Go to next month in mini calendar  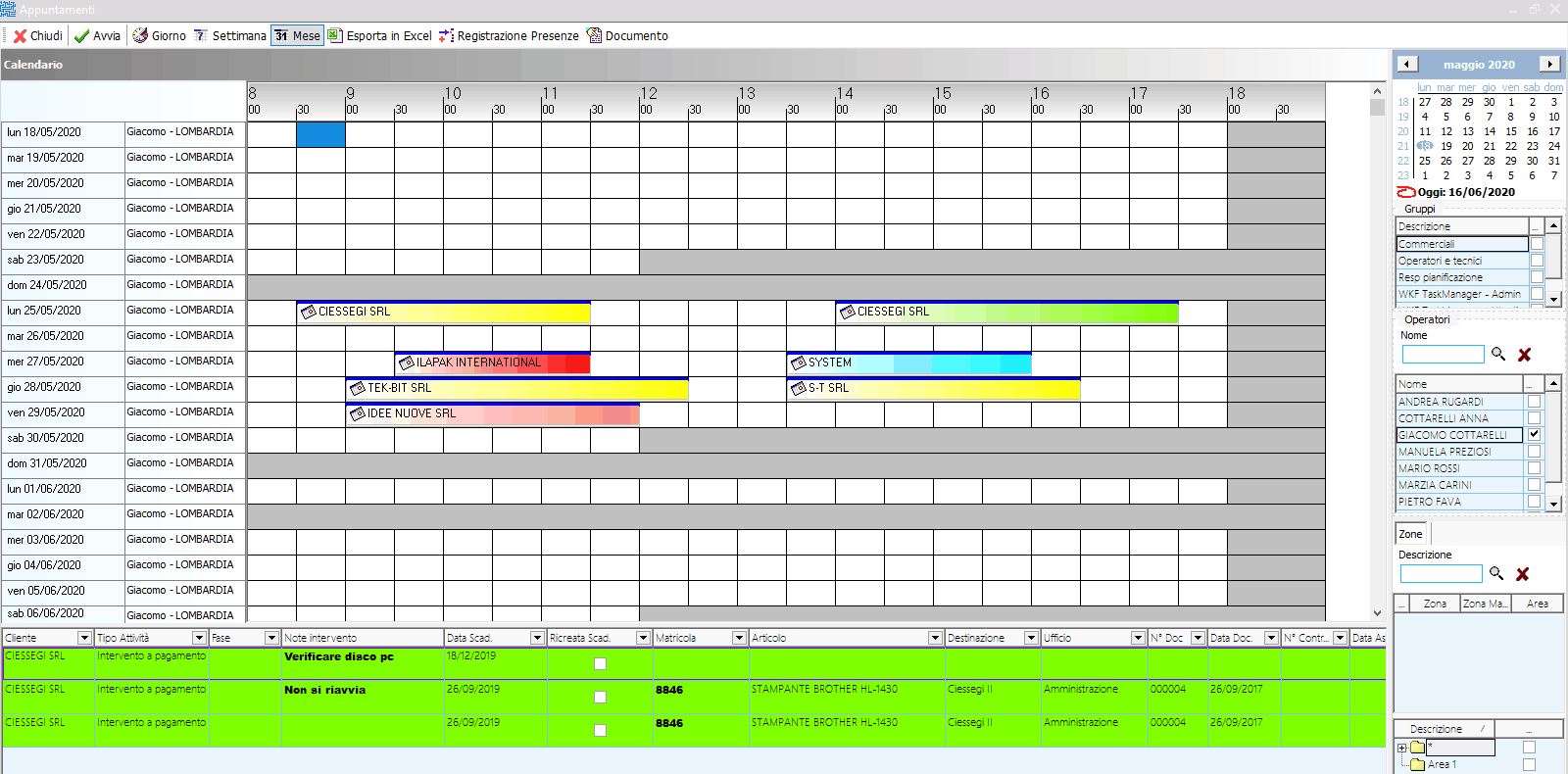[x=1549, y=64]
